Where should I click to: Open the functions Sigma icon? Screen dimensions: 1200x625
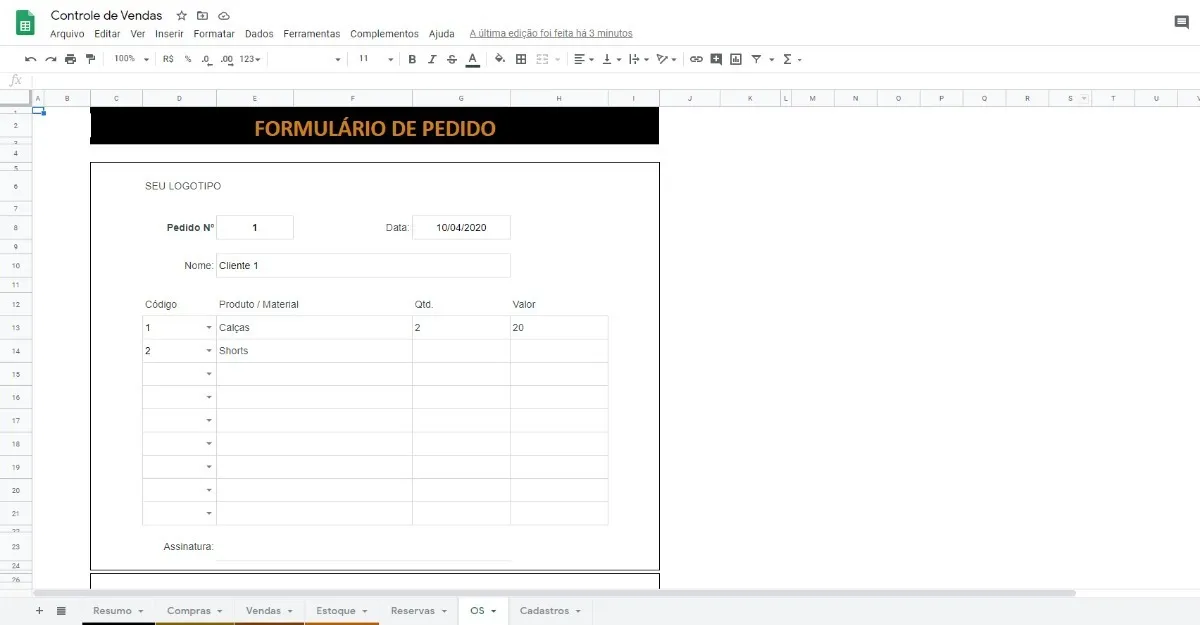pyautogui.click(x=787, y=59)
